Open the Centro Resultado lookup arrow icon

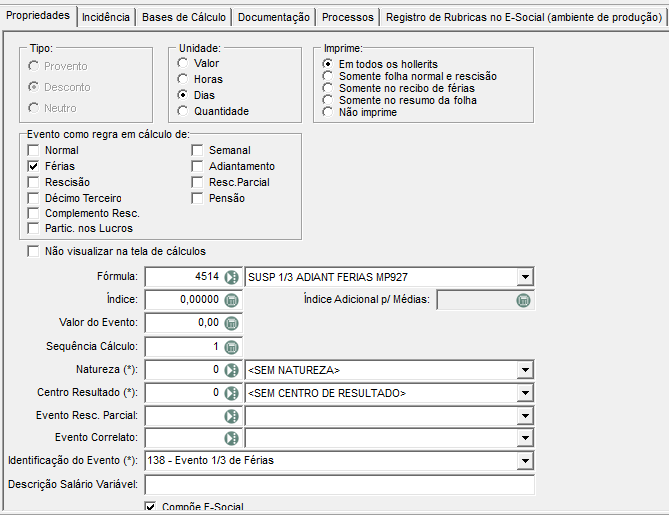click(231, 393)
